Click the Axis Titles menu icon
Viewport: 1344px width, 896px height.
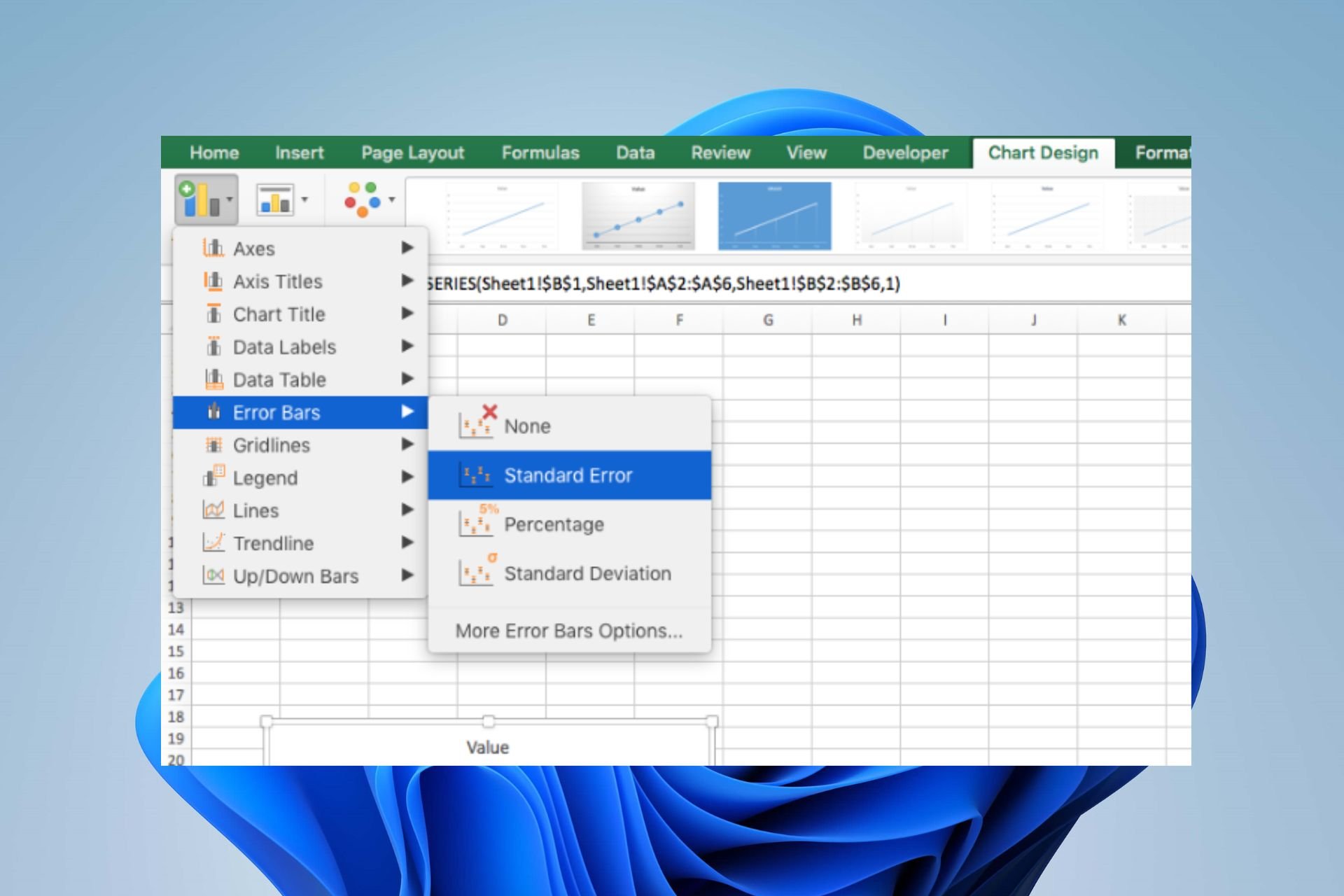click(x=213, y=281)
